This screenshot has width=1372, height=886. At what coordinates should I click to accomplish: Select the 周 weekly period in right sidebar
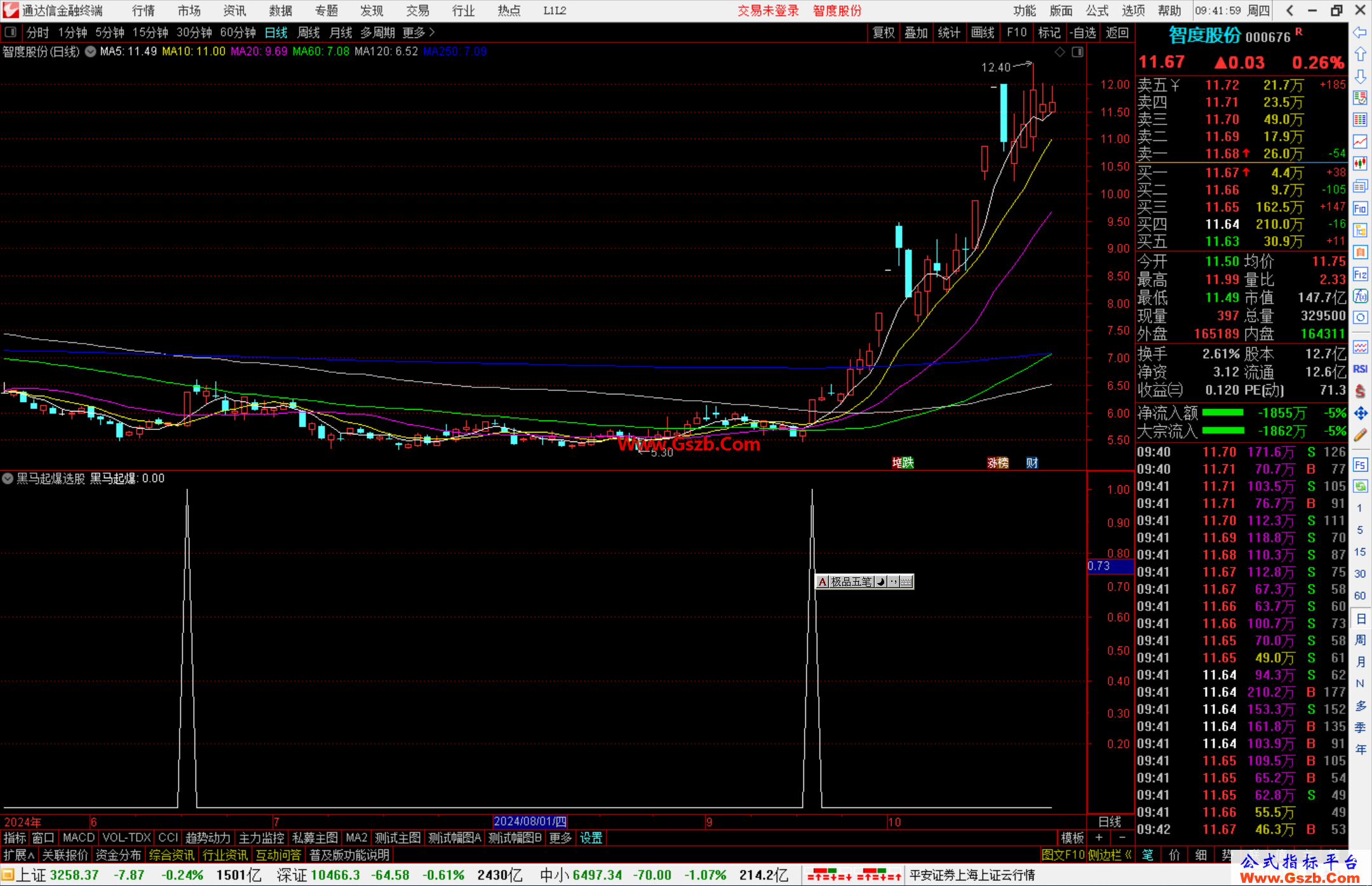[1360, 640]
